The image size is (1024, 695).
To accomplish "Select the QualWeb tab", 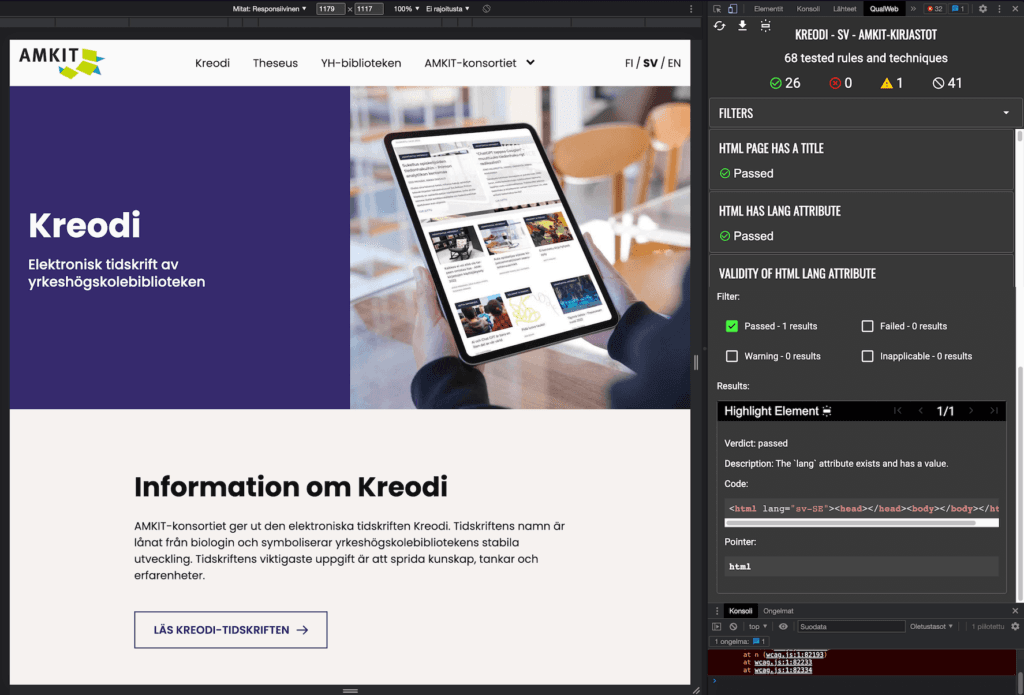I will tap(884, 8).
